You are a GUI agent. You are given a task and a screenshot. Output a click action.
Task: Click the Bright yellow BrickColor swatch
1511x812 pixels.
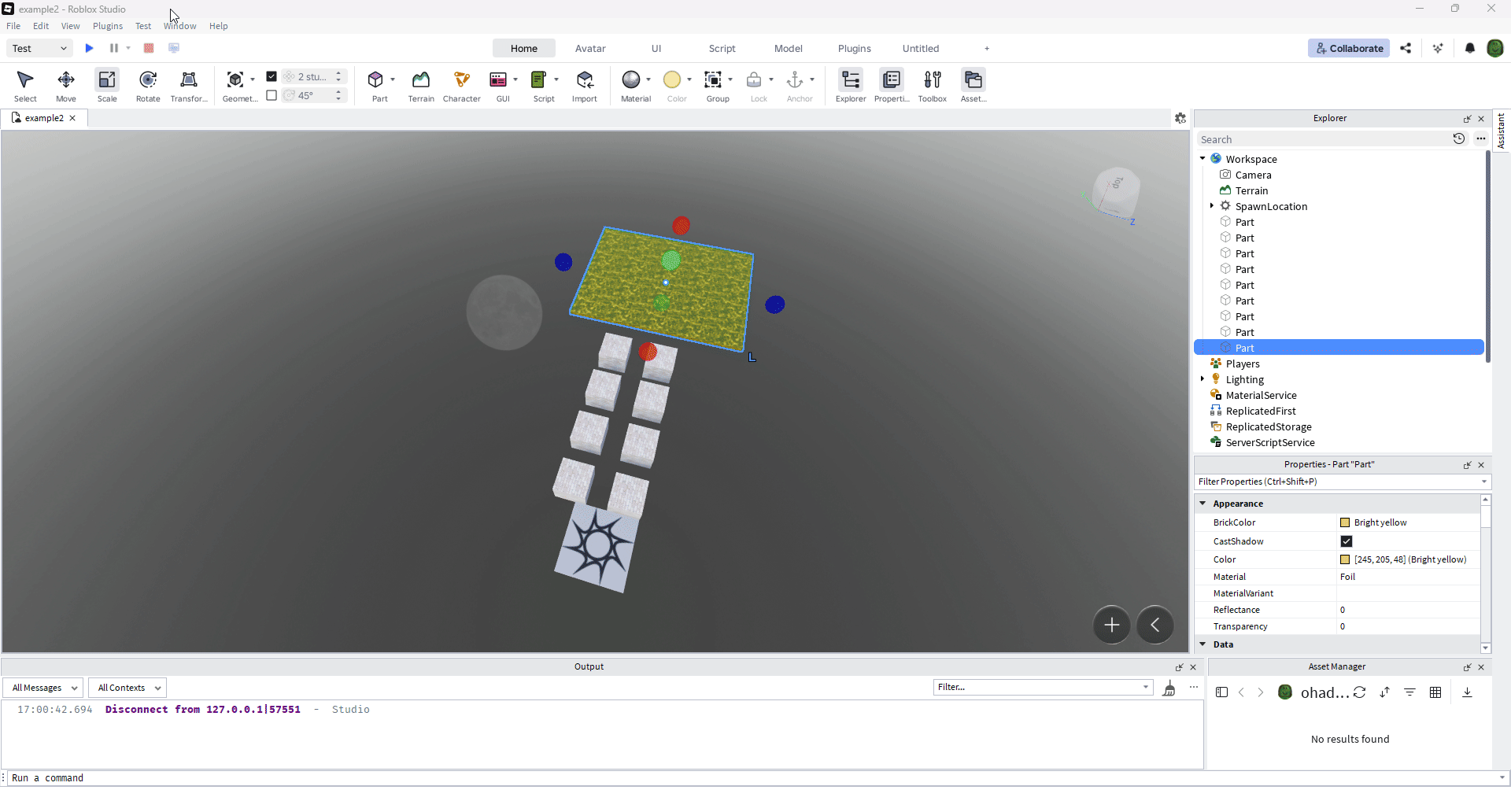coord(1345,522)
